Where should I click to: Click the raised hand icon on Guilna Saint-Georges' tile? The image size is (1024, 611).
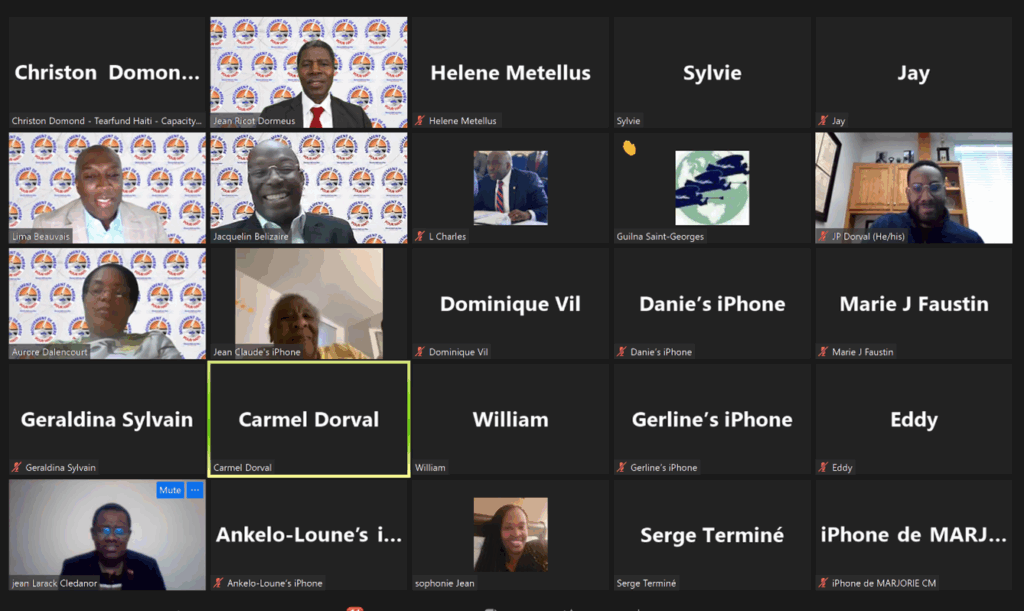(629, 148)
